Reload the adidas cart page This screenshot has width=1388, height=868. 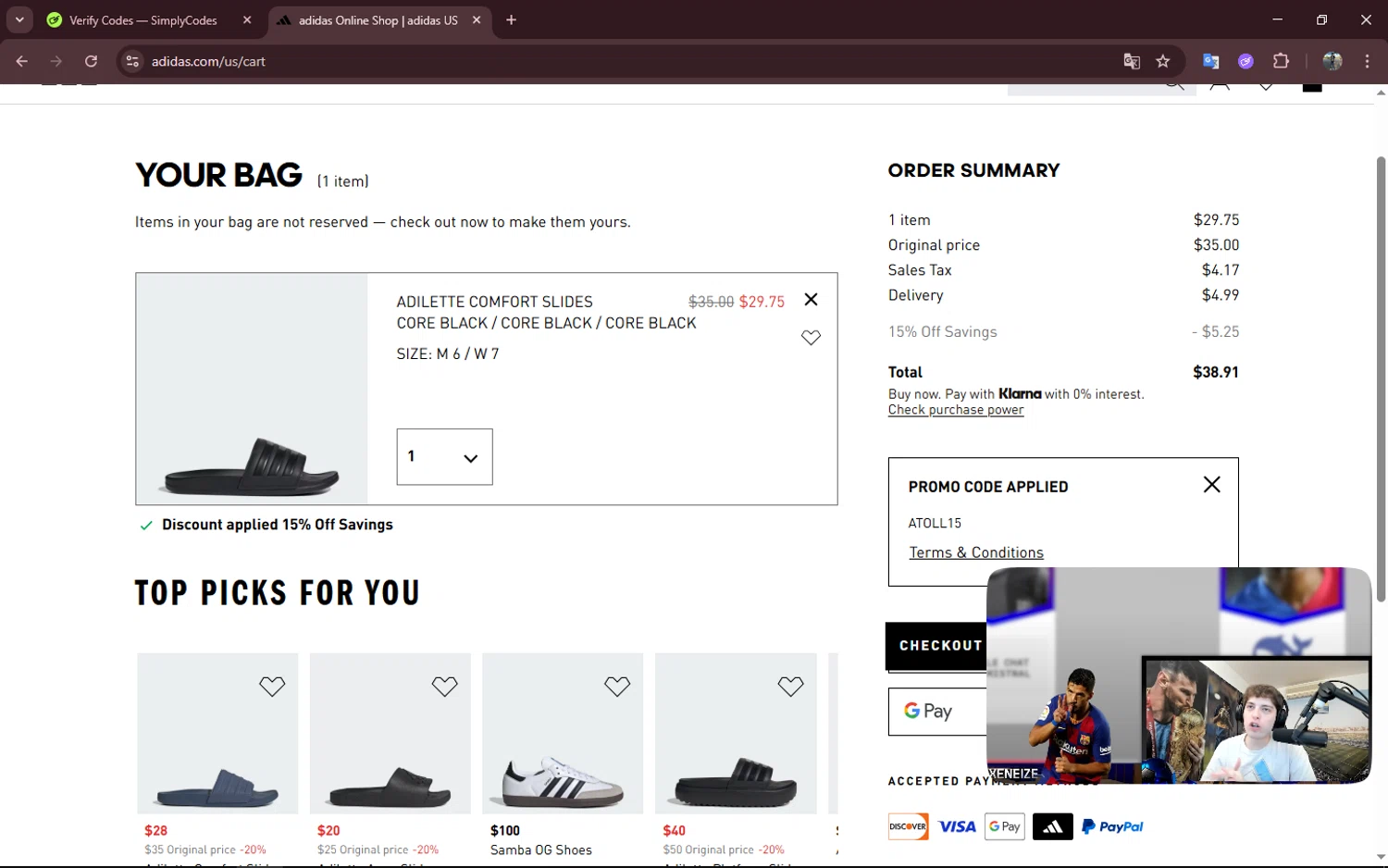point(91,61)
